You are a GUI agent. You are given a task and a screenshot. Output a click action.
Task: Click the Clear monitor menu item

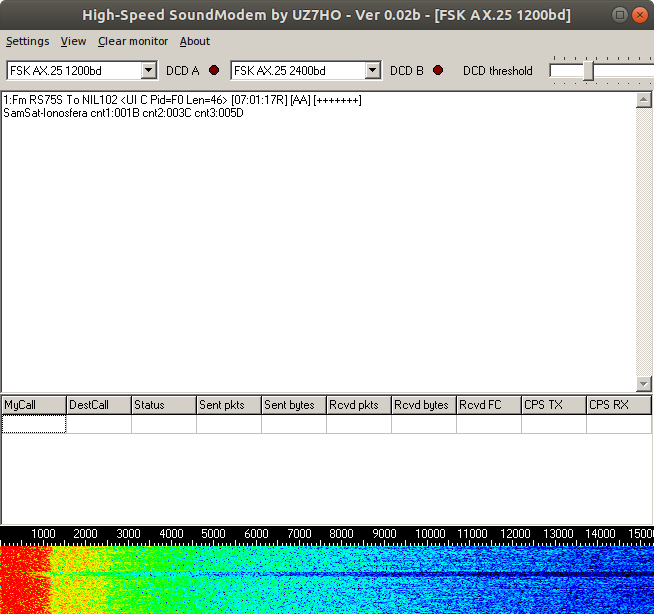(x=133, y=41)
